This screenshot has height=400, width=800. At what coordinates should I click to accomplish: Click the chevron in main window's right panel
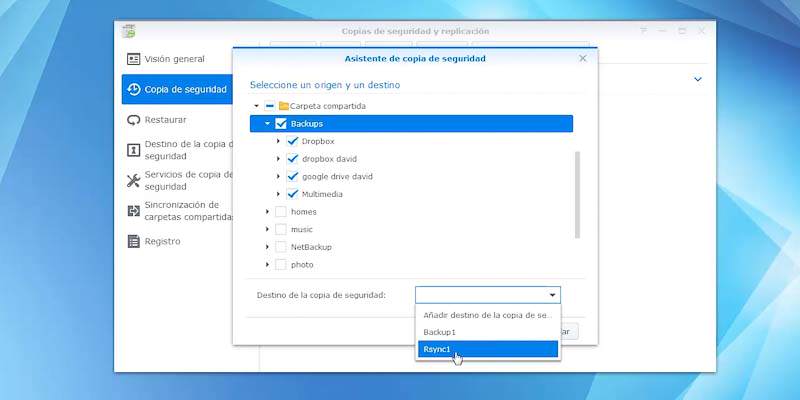(x=698, y=80)
